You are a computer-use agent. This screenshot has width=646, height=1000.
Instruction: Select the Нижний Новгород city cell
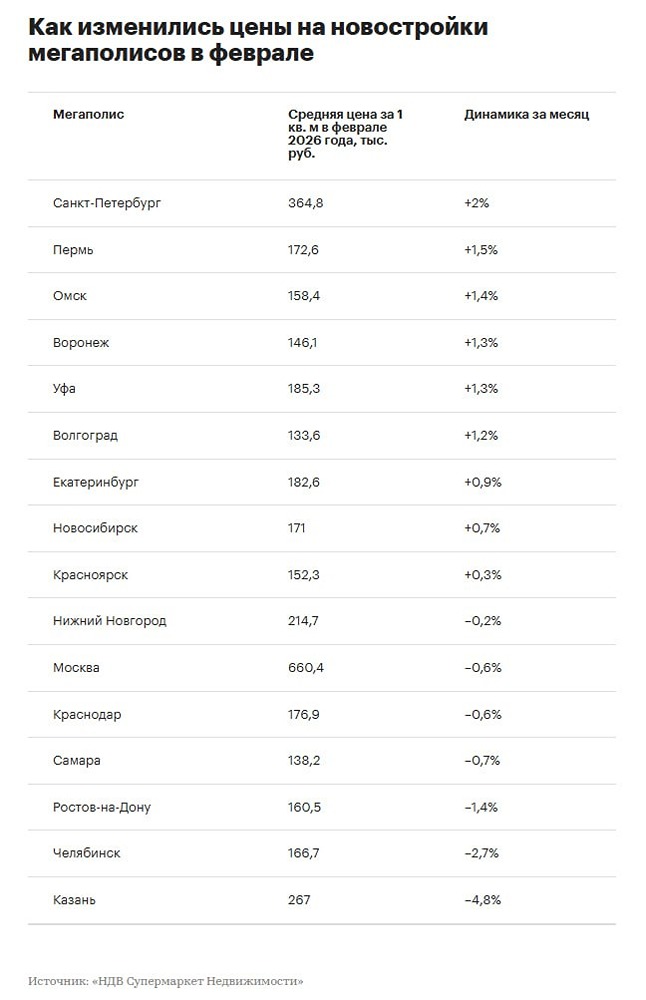tap(109, 621)
